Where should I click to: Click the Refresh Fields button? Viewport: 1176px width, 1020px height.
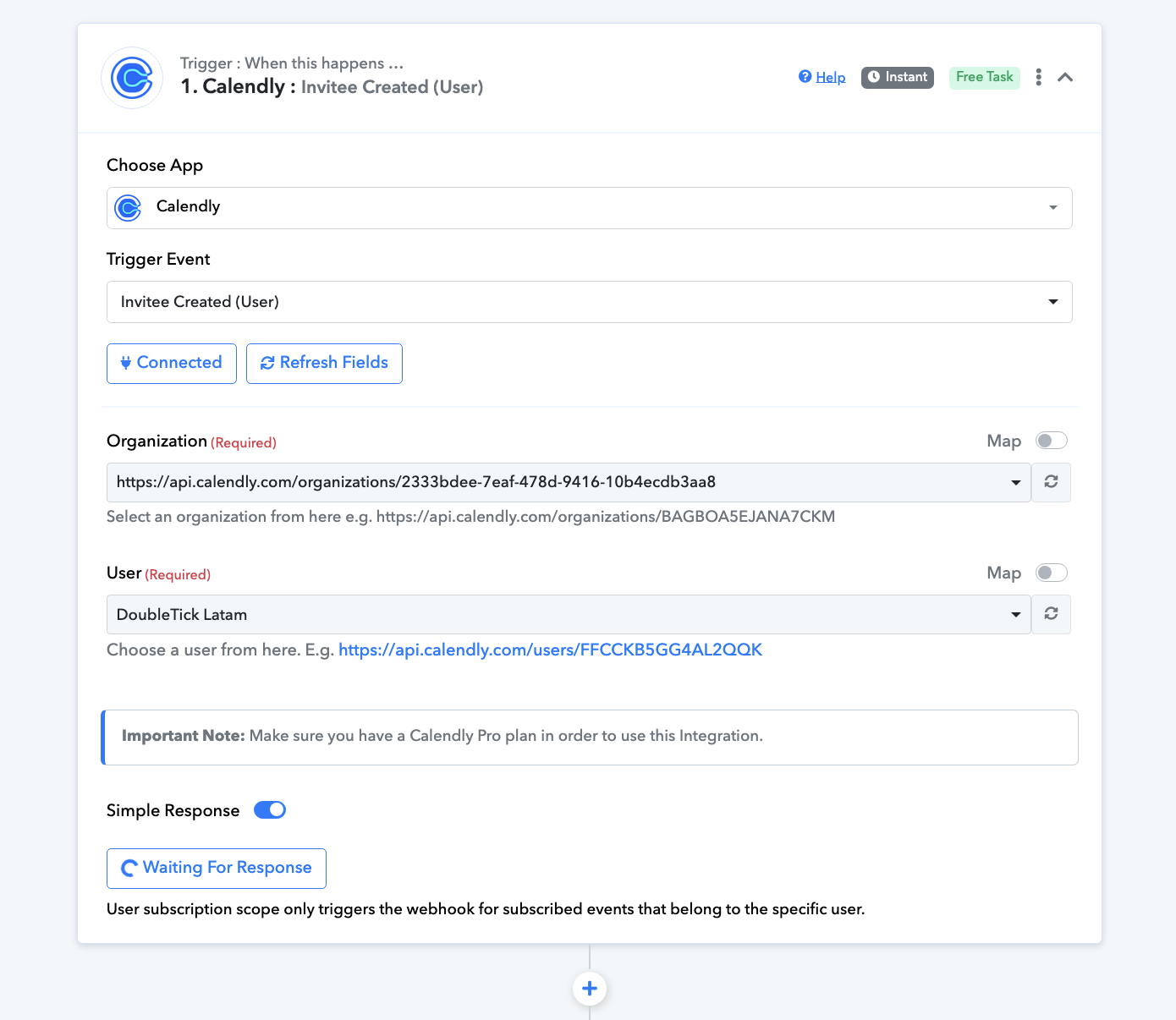(x=324, y=364)
